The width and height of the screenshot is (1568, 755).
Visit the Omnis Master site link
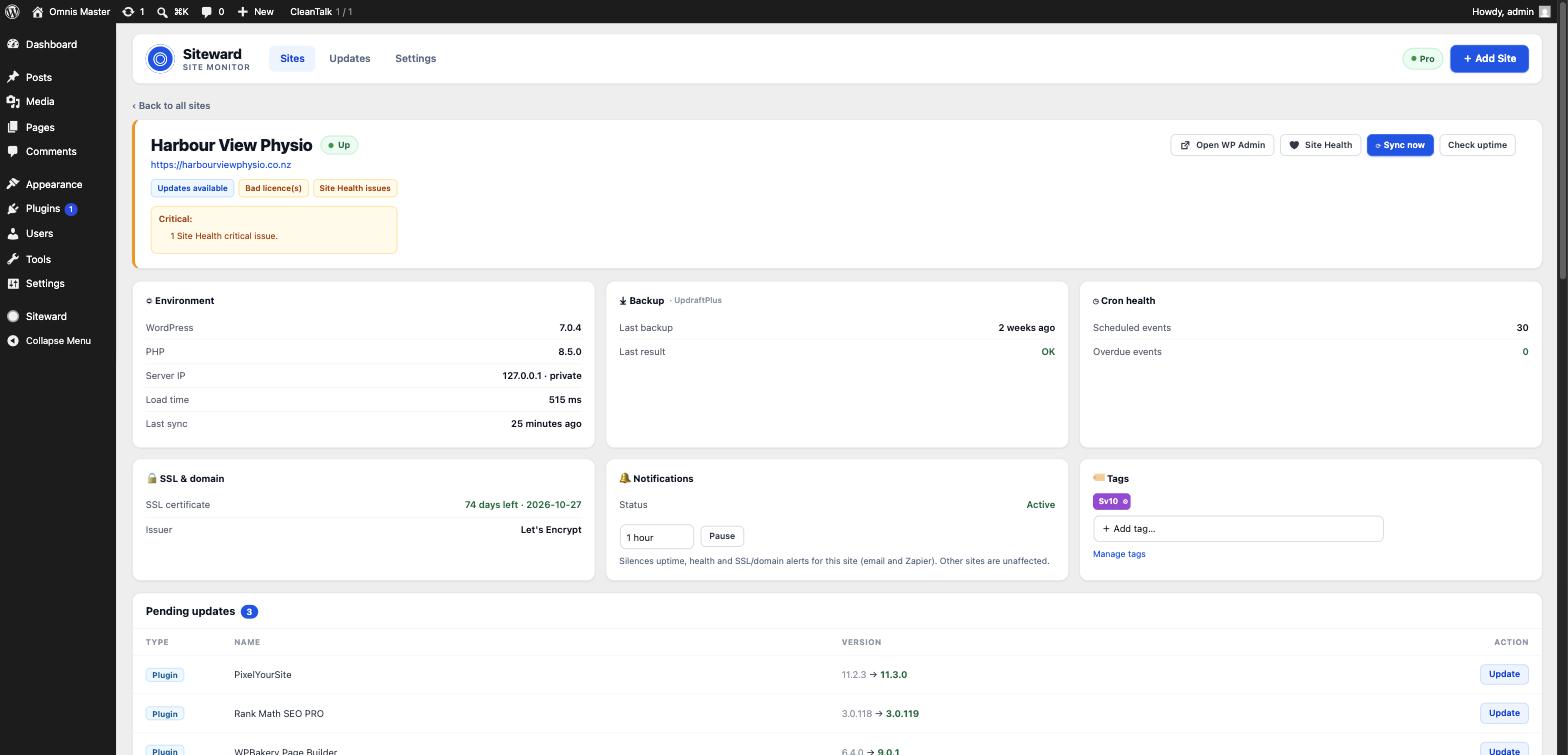coord(70,12)
